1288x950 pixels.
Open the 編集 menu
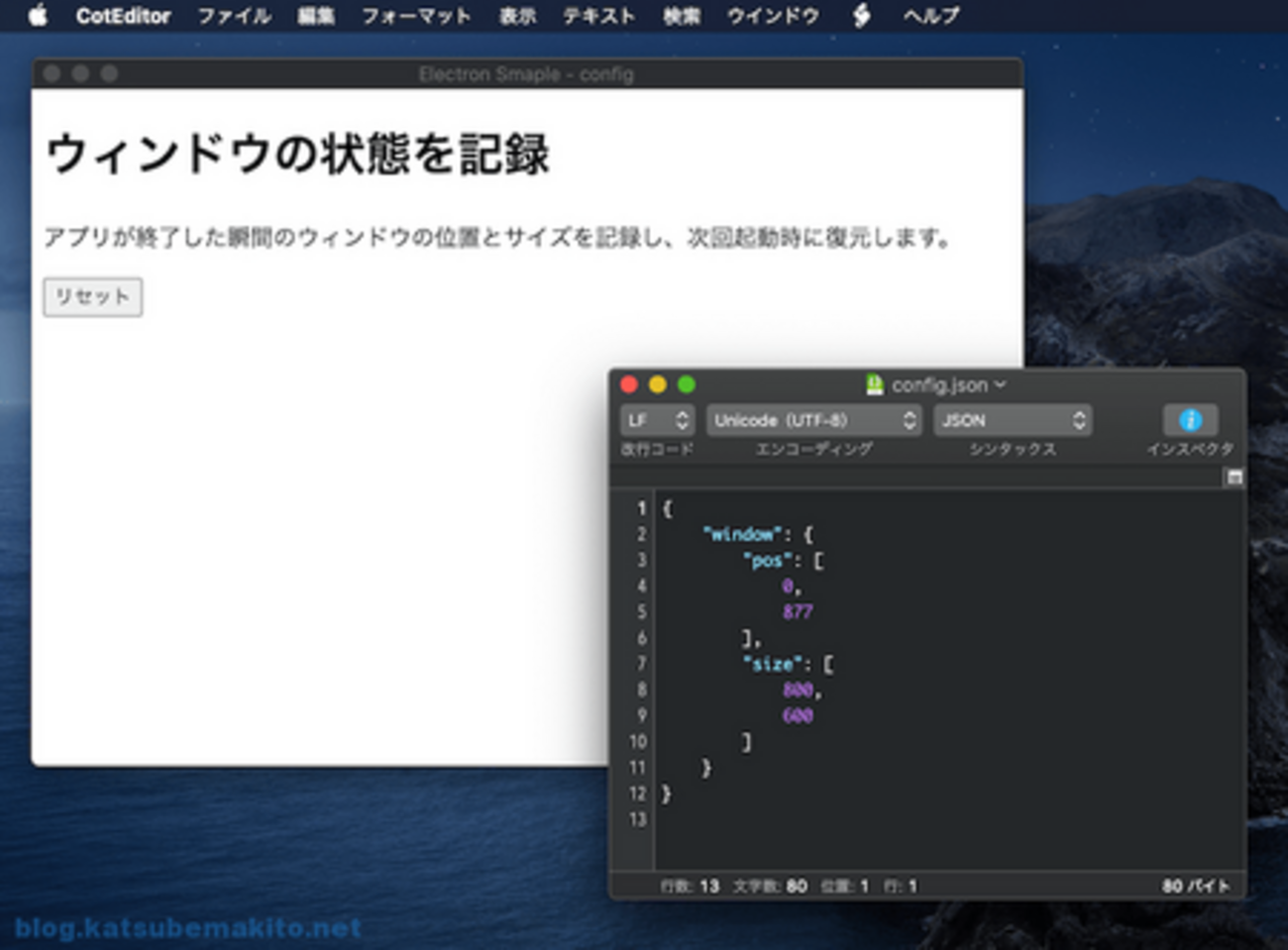pyautogui.click(x=316, y=17)
